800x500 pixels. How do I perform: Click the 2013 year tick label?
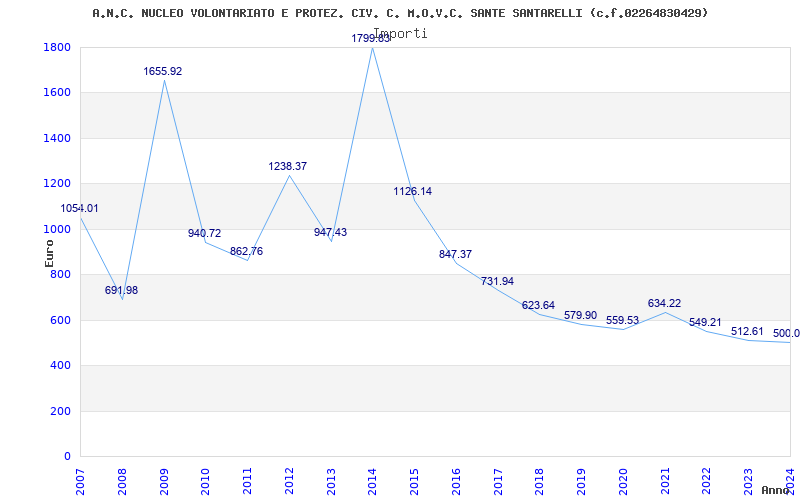coord(331,482)
